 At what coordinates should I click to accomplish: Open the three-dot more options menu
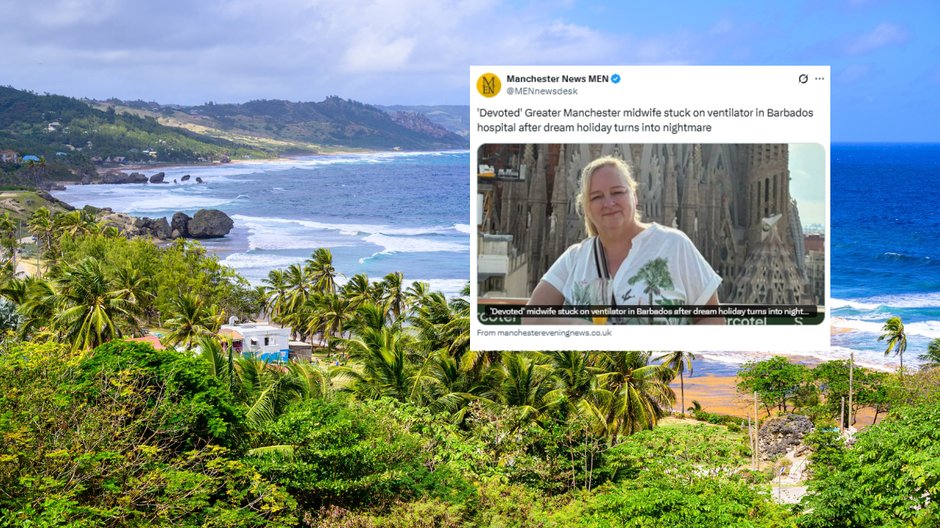click(x=820, y=79)
